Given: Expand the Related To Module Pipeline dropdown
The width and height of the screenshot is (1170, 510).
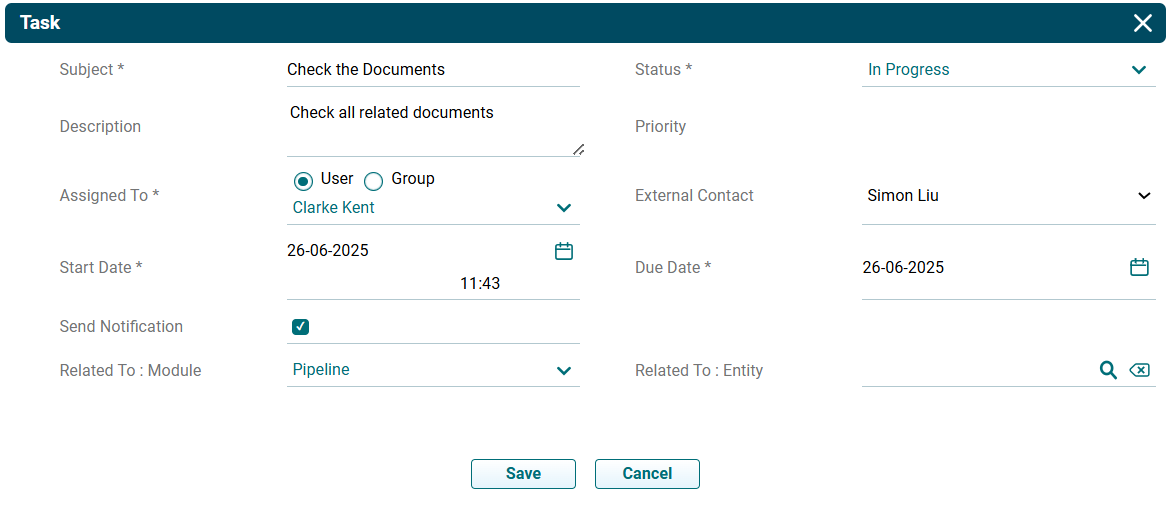Looking at the screenshot, I should pyautogui.click(x=432, y=370).
